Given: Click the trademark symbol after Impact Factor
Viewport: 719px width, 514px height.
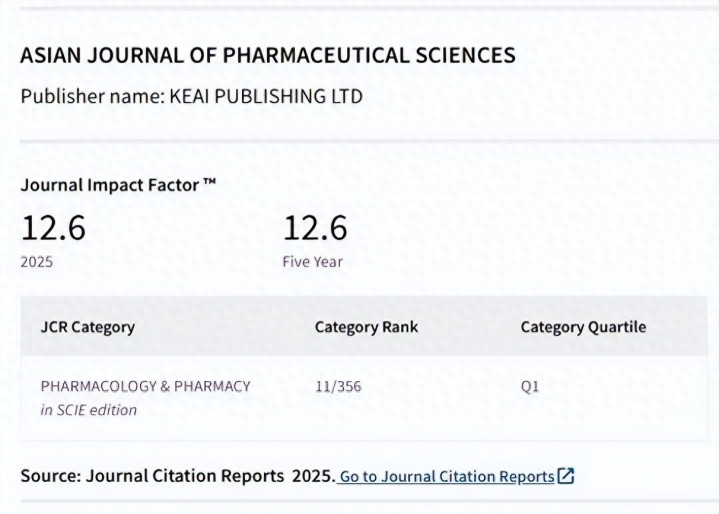Looking at the screenshot, I should coord(209,182).
